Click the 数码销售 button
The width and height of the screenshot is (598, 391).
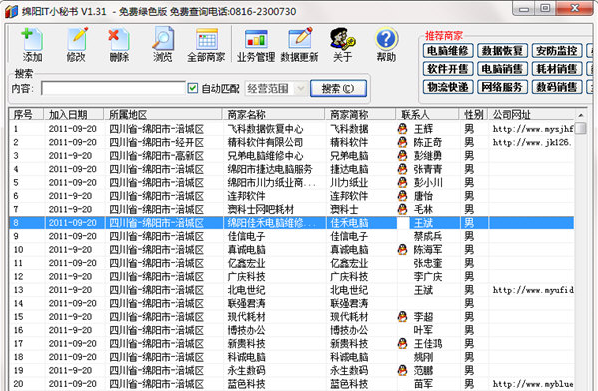557,87
